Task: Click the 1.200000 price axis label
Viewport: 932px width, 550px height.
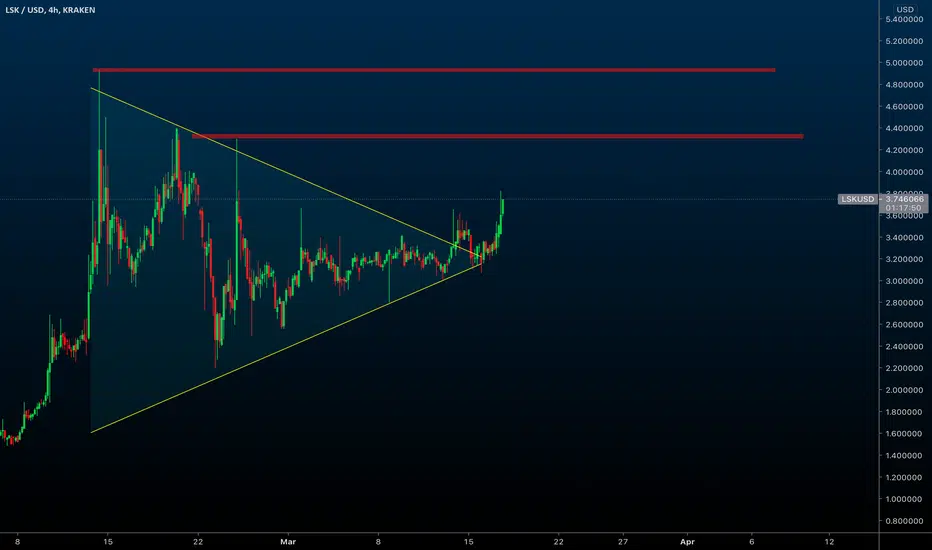Action: [x=904, y=477]
